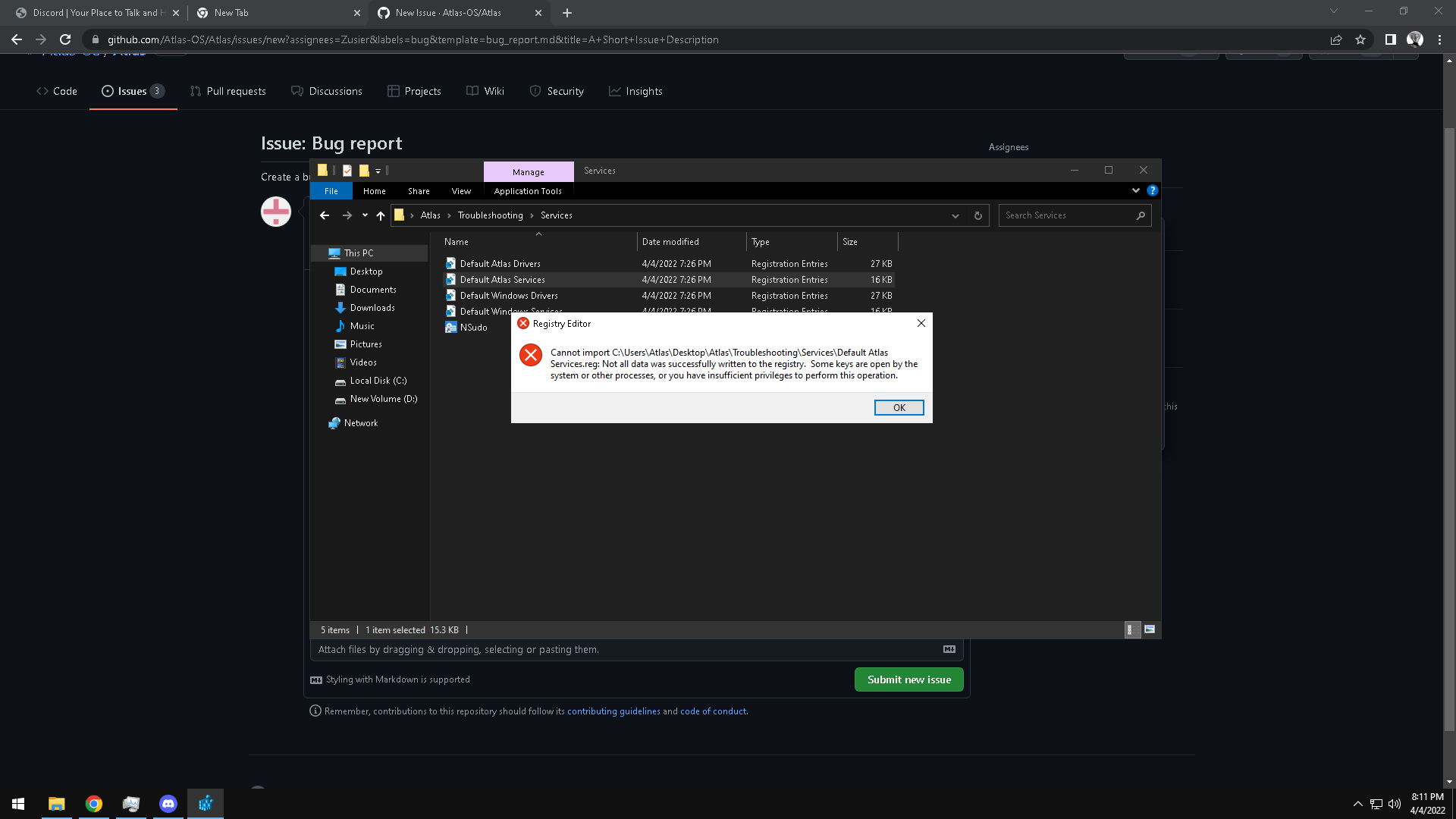
Task: Click Atlas in the address breadcrumb
Action: point(430,215)
